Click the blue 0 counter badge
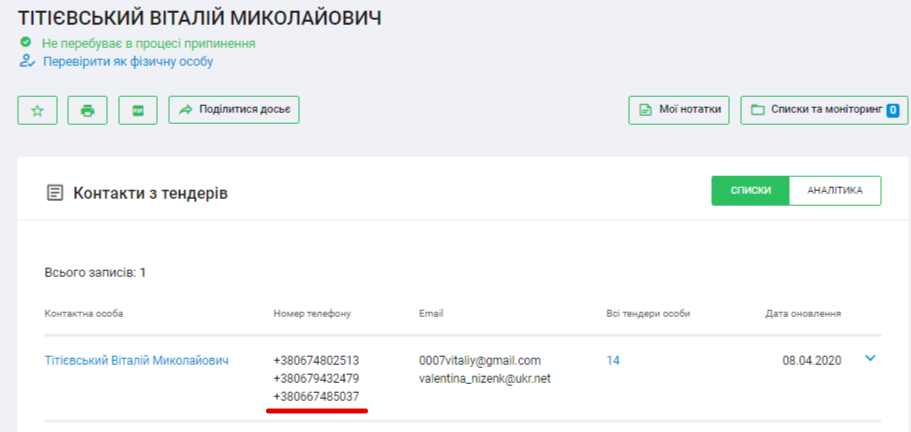 893,110
